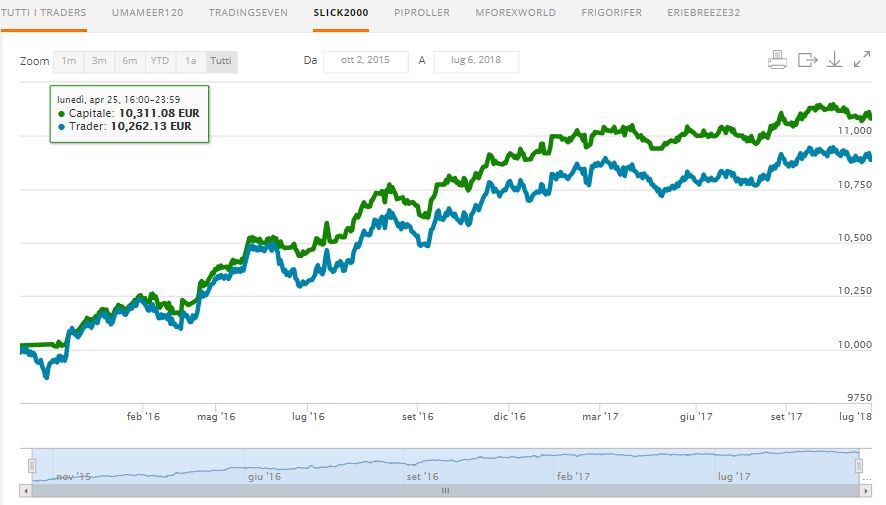Grab left handle of range navigator
886x505 pixels.
(x=32, y=465)
